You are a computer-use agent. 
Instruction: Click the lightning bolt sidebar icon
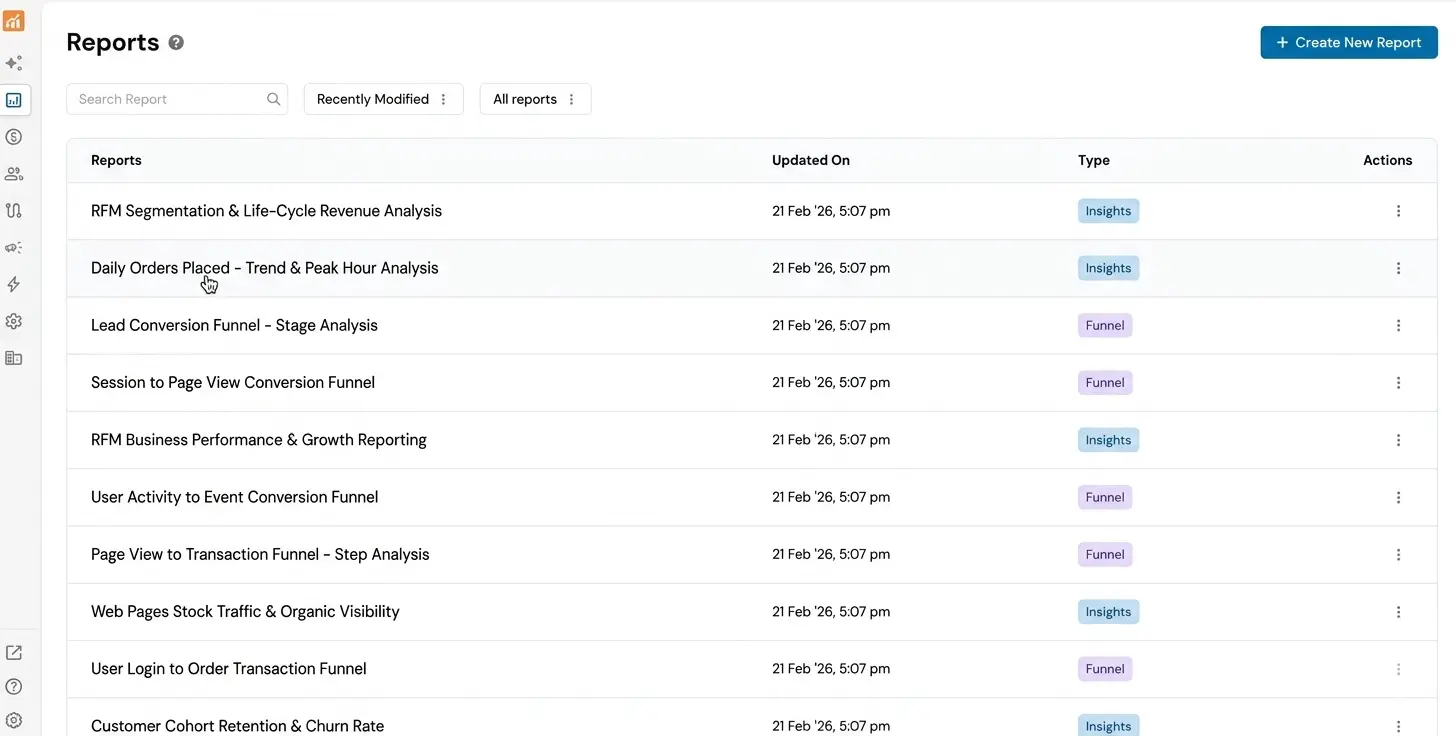14,285
